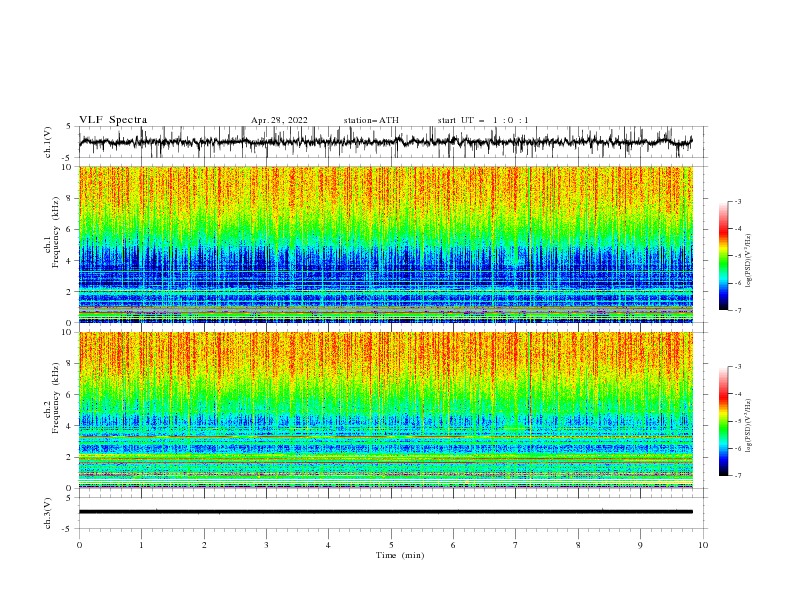Click the "ch.1(V)" waveform axis label
Image resolution: width=792 pixels, height=612 pixels.
click(48, 142)
